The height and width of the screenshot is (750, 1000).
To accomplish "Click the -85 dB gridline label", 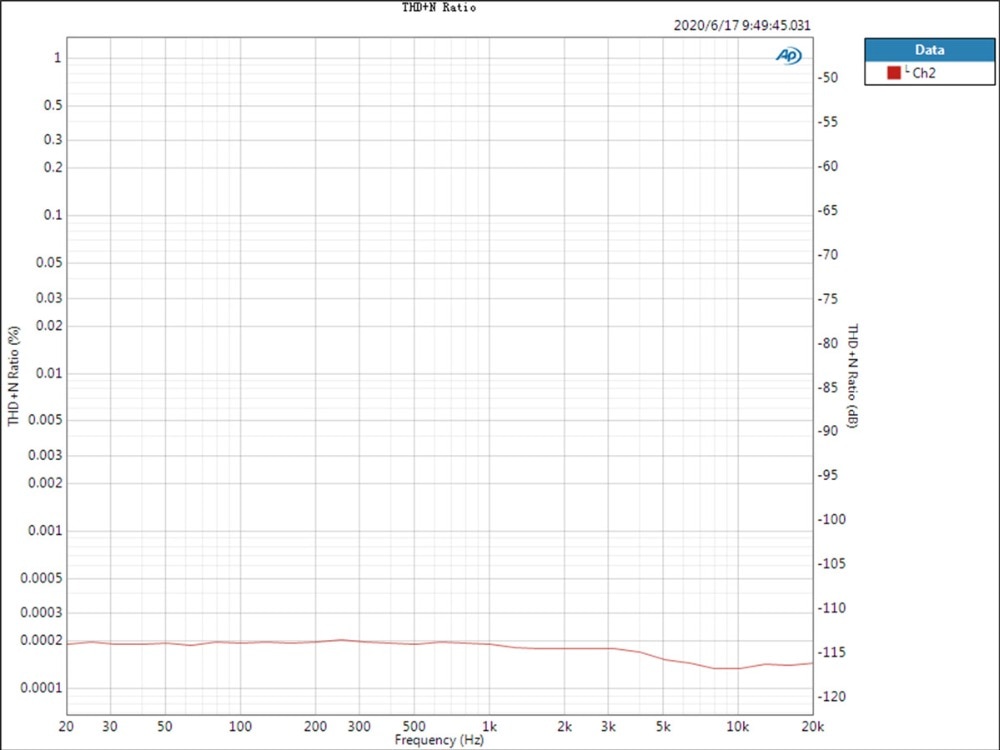I will [x=827, y=387].
